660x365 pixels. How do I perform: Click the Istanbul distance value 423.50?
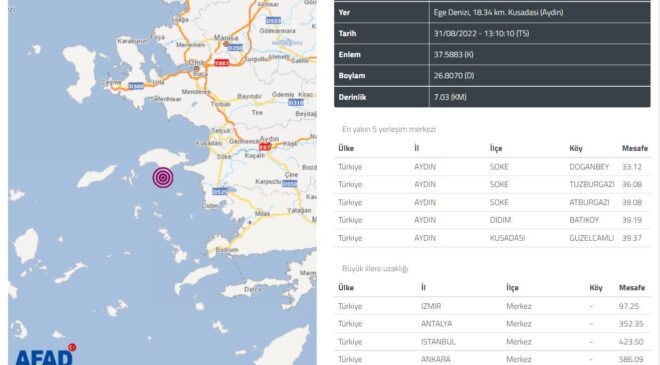click(x=631, y=341)
